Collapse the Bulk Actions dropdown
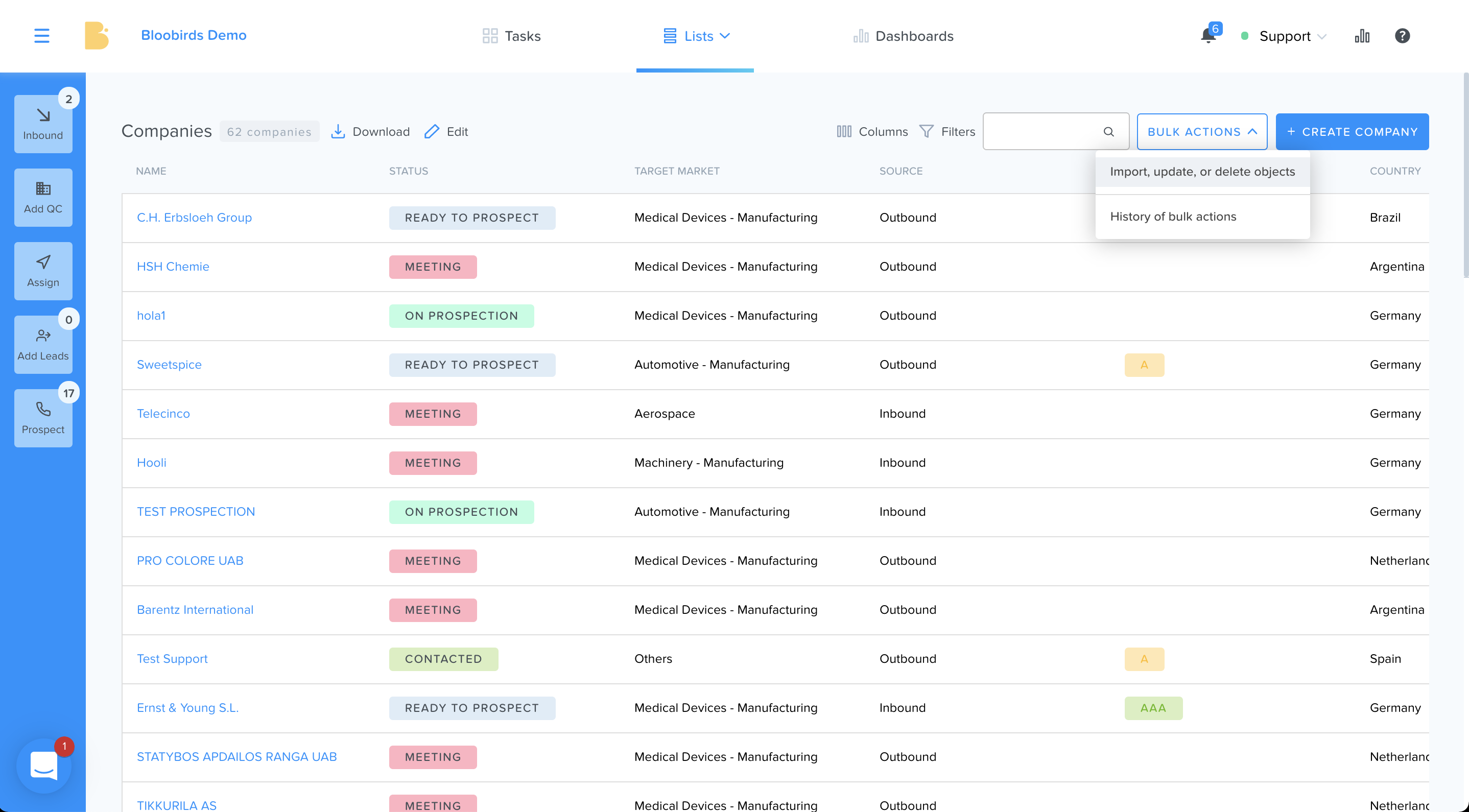The image size is (1469, 812). pos(1202,132)
